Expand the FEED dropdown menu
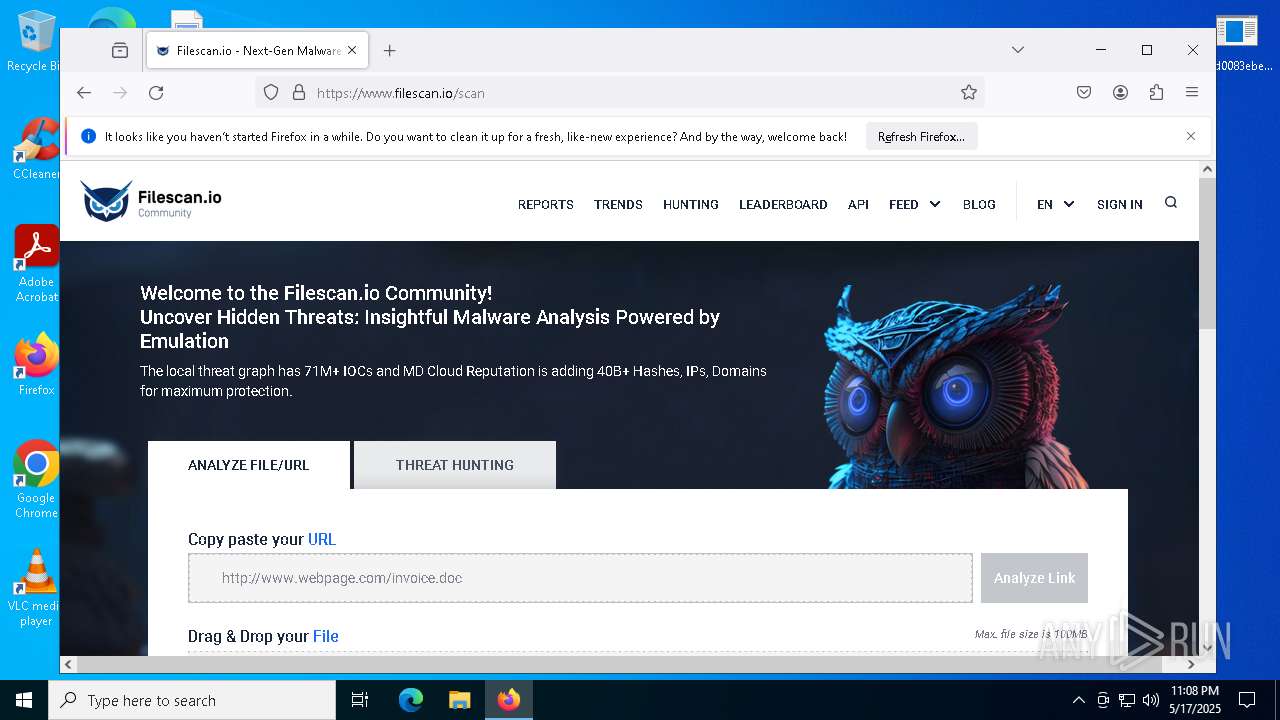Image resolution: width=1280 pixels, height=720 pixels. 914,204
